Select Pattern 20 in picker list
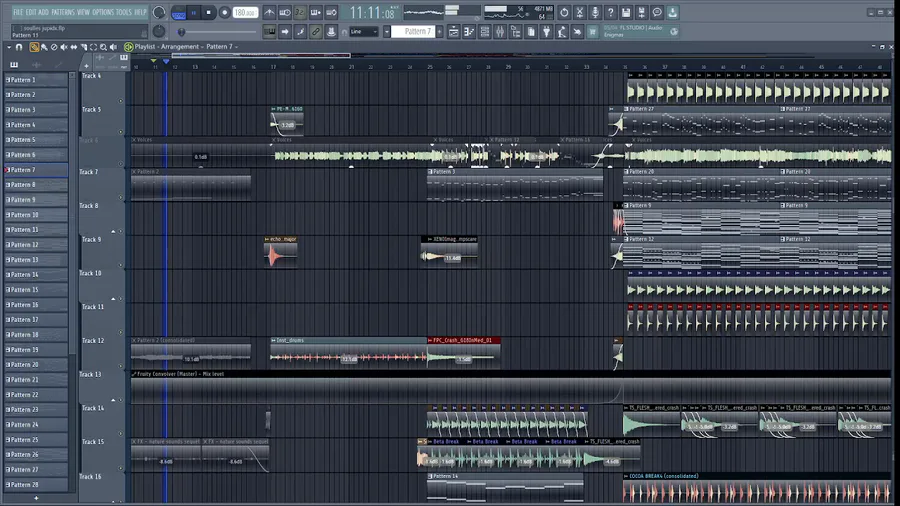 tap(36, 364)
